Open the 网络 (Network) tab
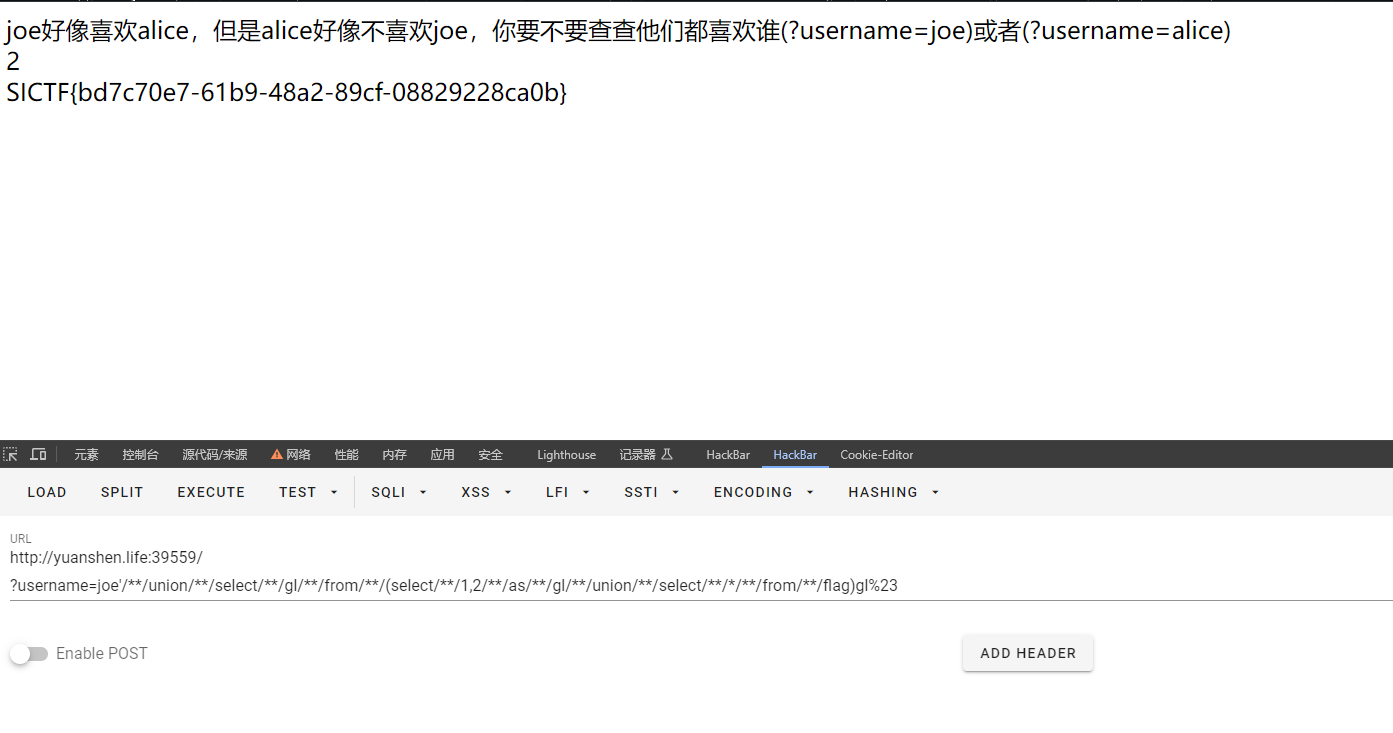The height and width of the screenshot is (733, 1393). 291,454
